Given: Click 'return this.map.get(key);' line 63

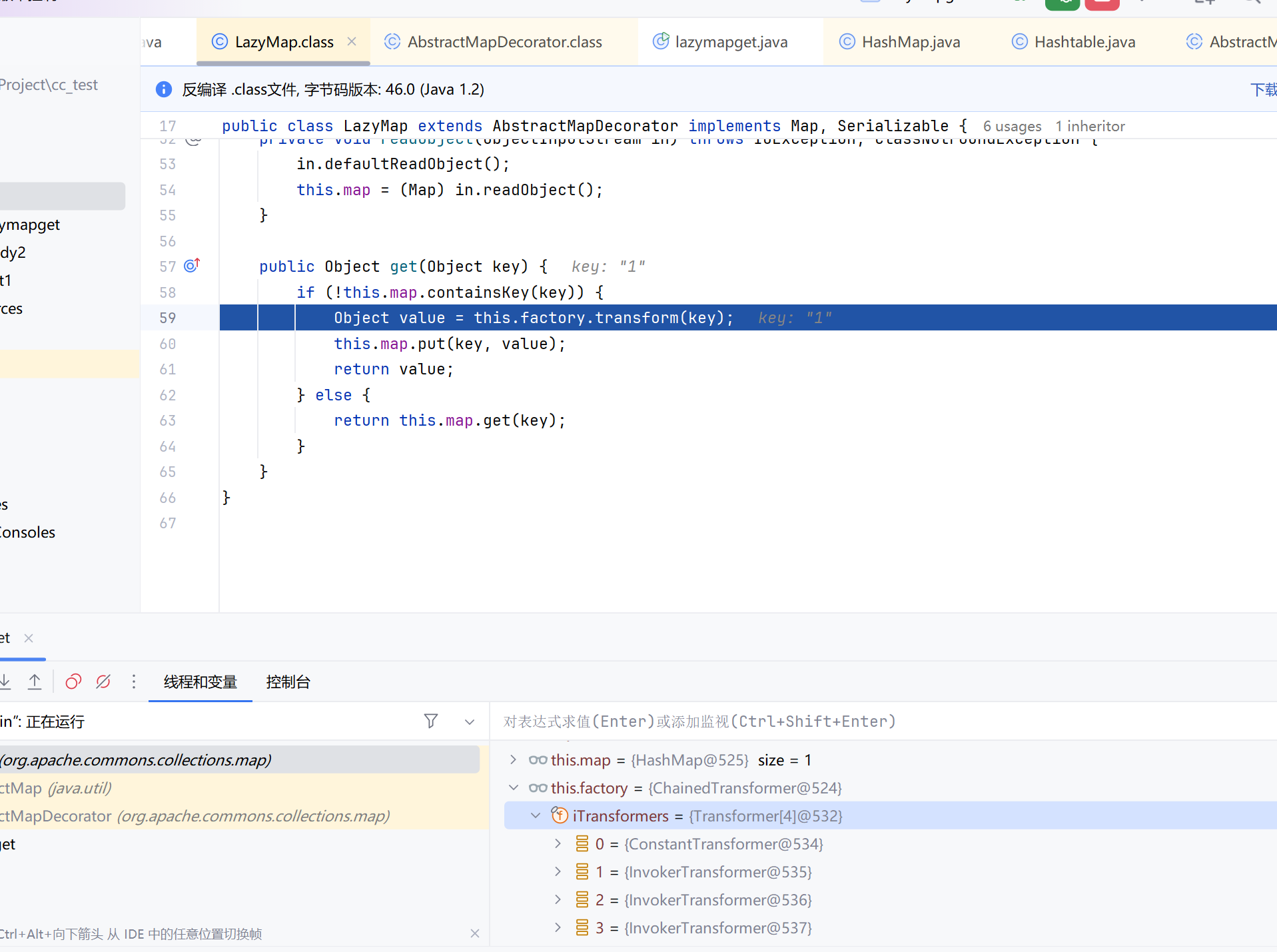Looking at the screenshot, I should coord(450,420).
